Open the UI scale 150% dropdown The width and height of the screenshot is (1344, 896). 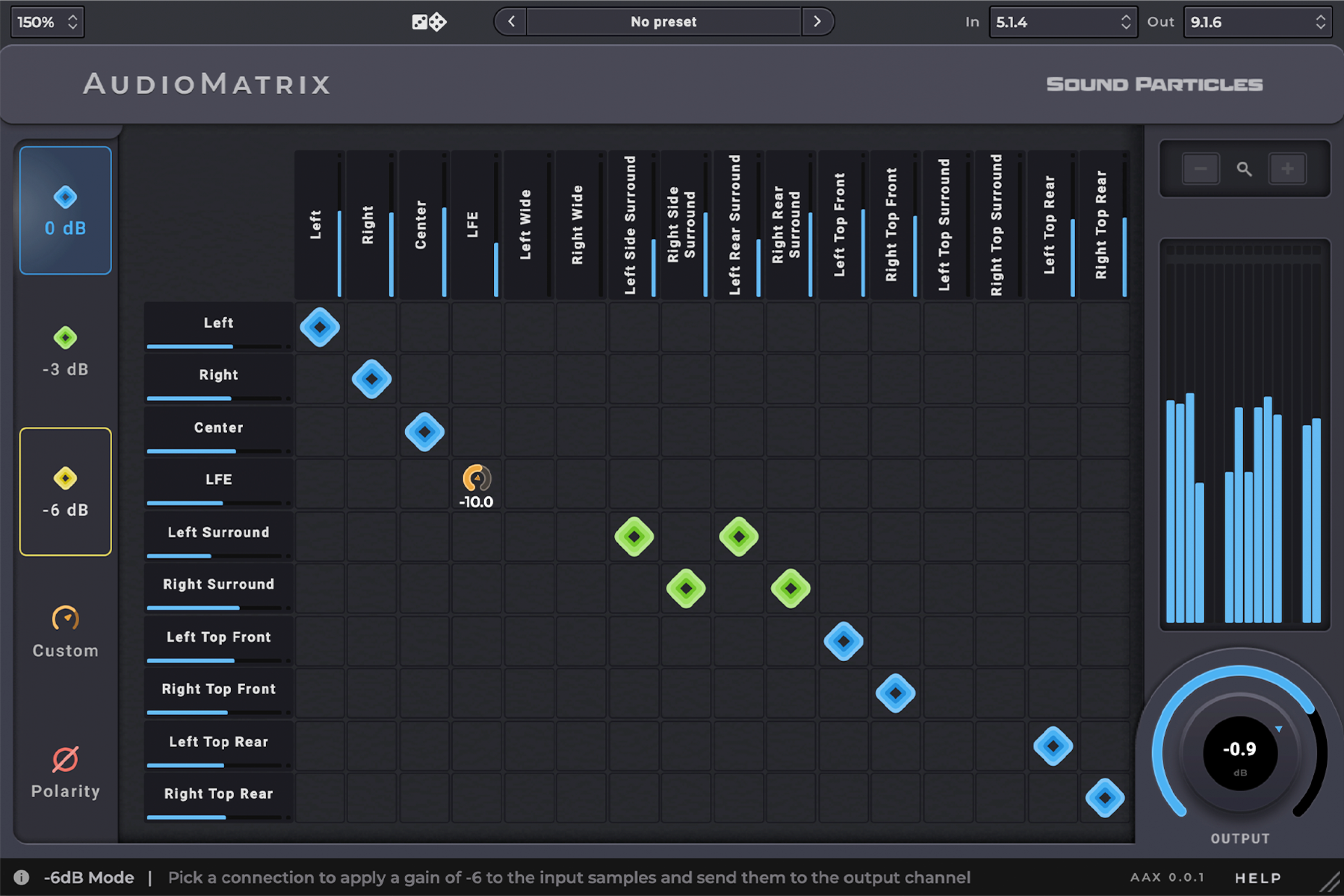click(47, 22)
